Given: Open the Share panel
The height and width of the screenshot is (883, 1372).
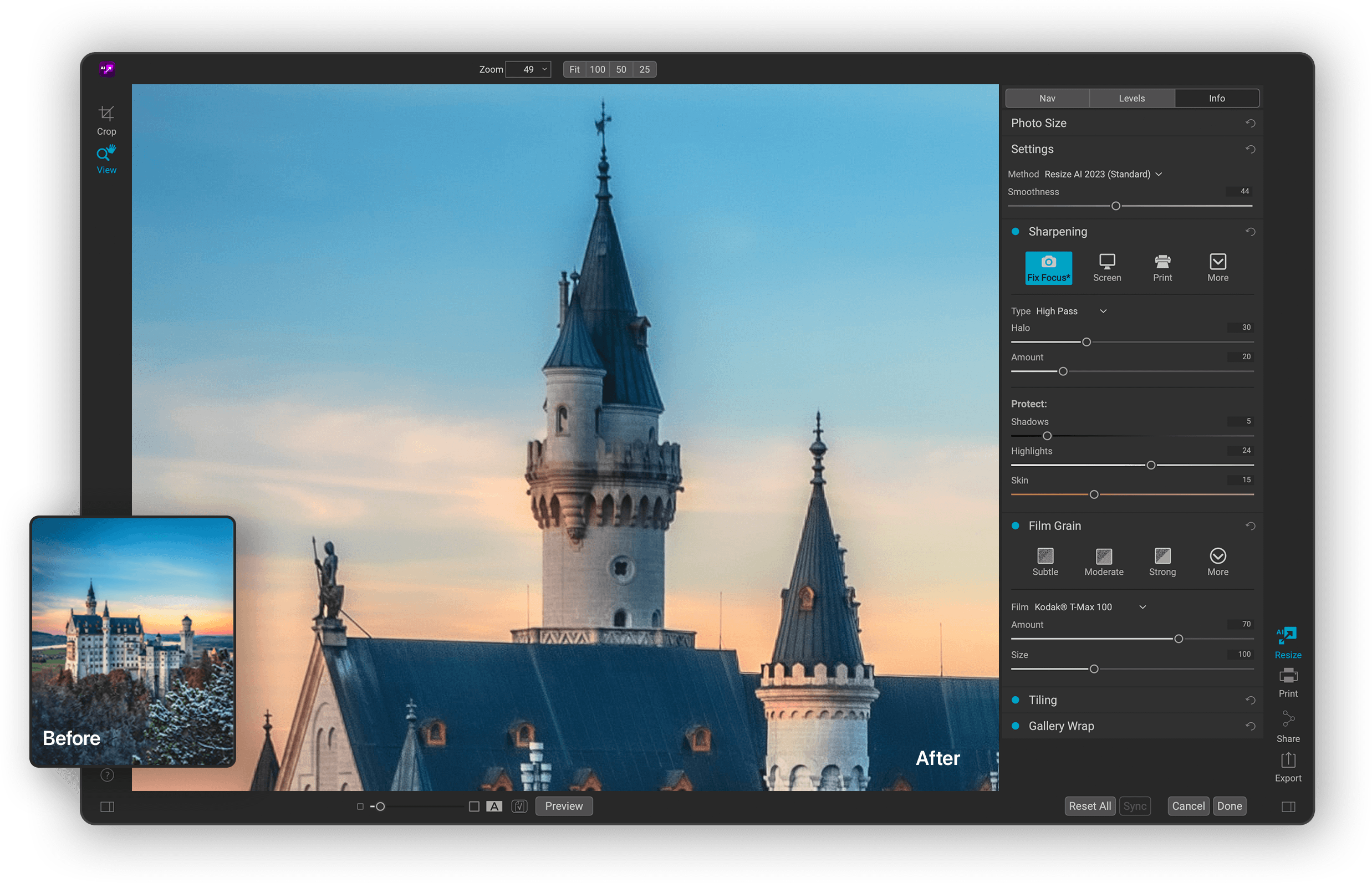Looking at the screenshot, I should click(1288, 726).
